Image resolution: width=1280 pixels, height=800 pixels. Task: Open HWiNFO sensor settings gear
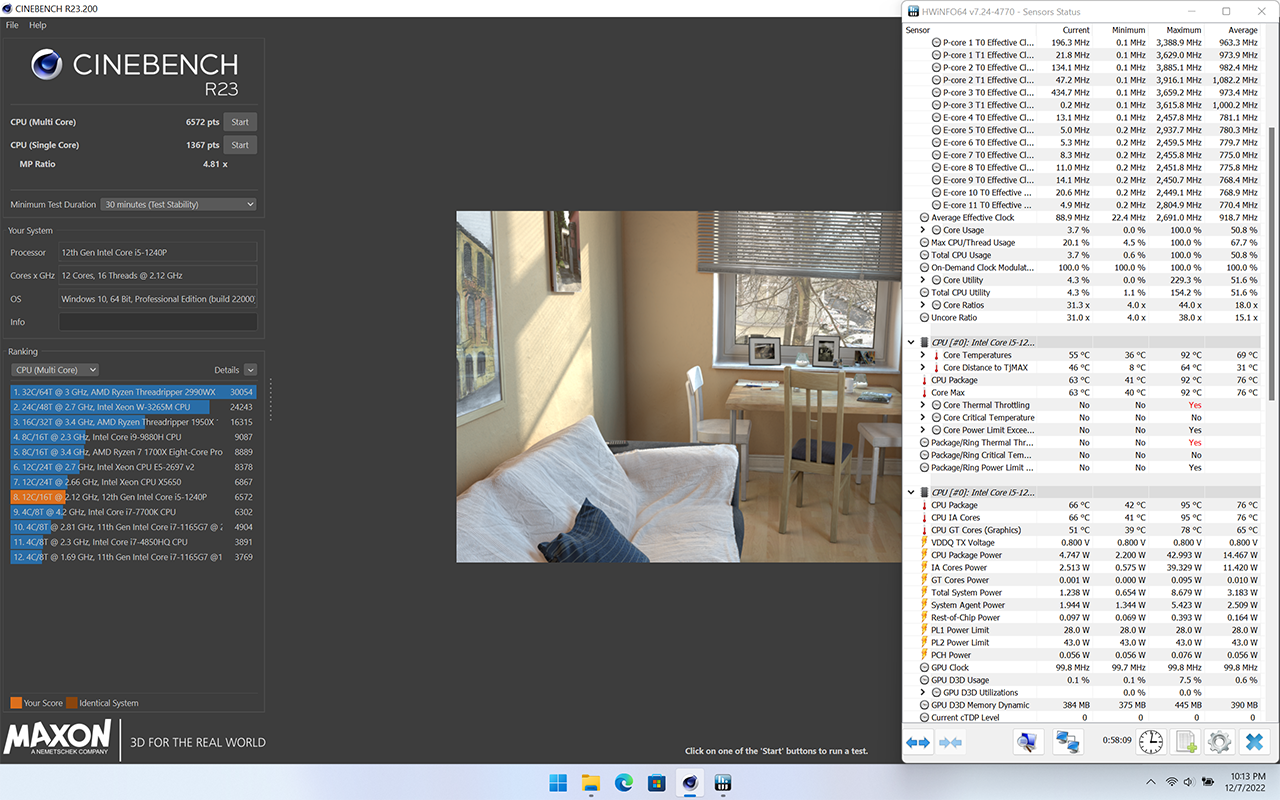[x=1218, y=742]
